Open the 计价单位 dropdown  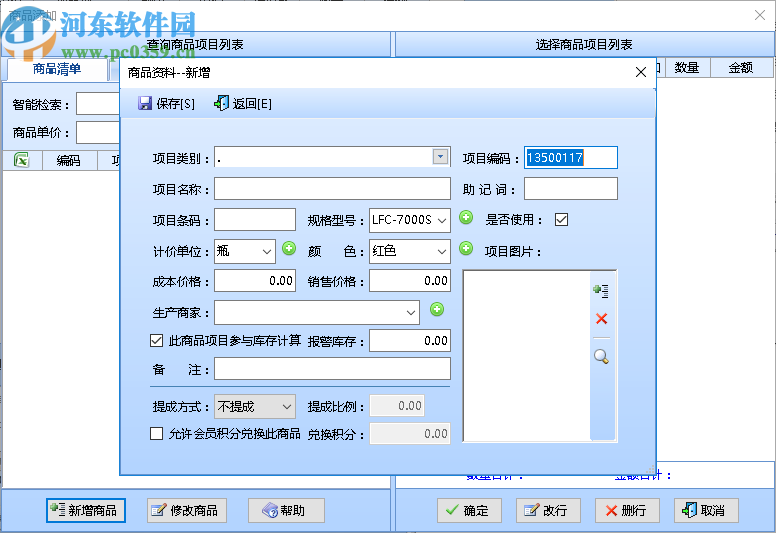click(267, 252)
